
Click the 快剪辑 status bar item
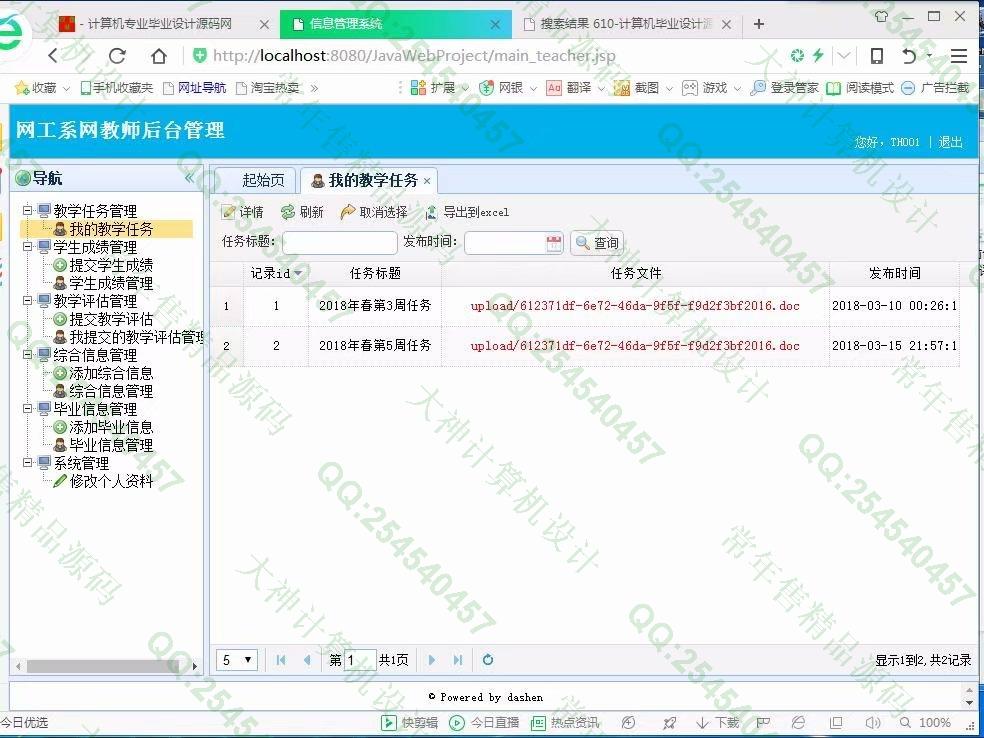coord(410,723)
